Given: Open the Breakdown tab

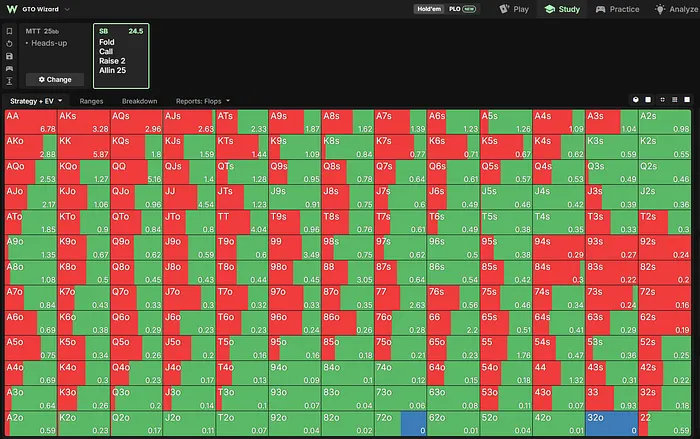Looking at the screenshot, I should (x=139, y=101).
